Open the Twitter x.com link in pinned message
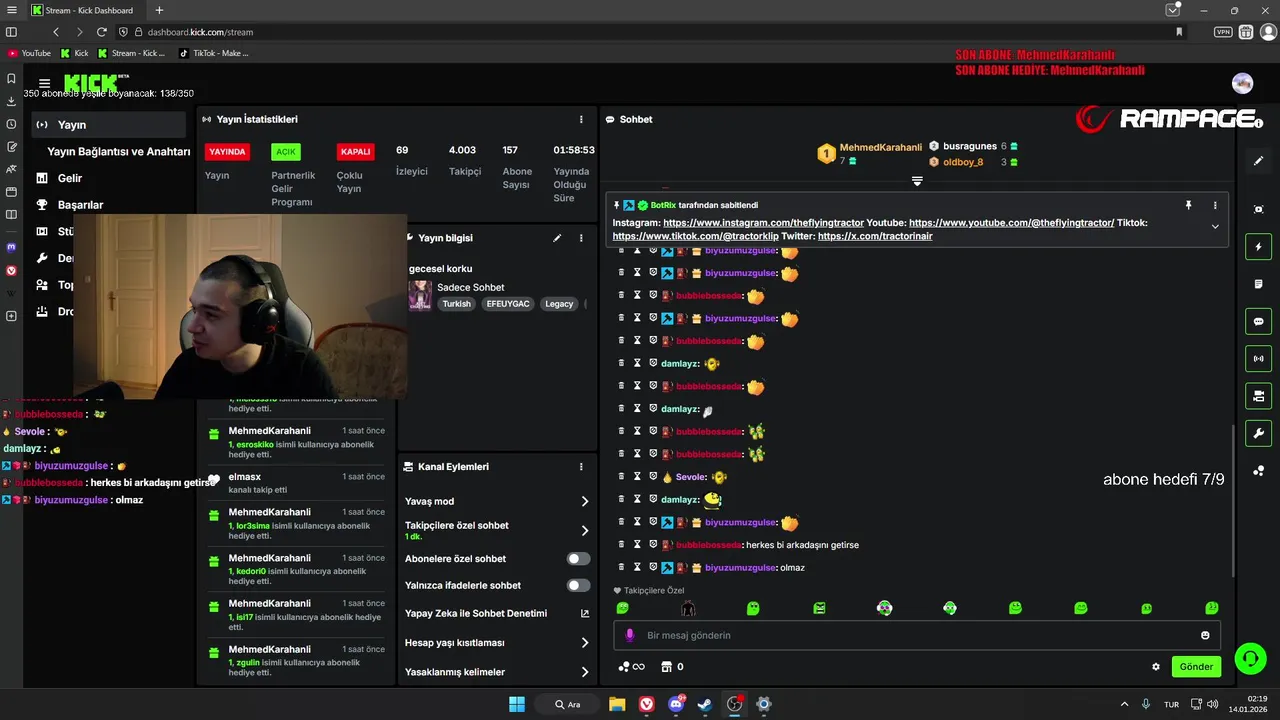 click(x=875, y=237)
